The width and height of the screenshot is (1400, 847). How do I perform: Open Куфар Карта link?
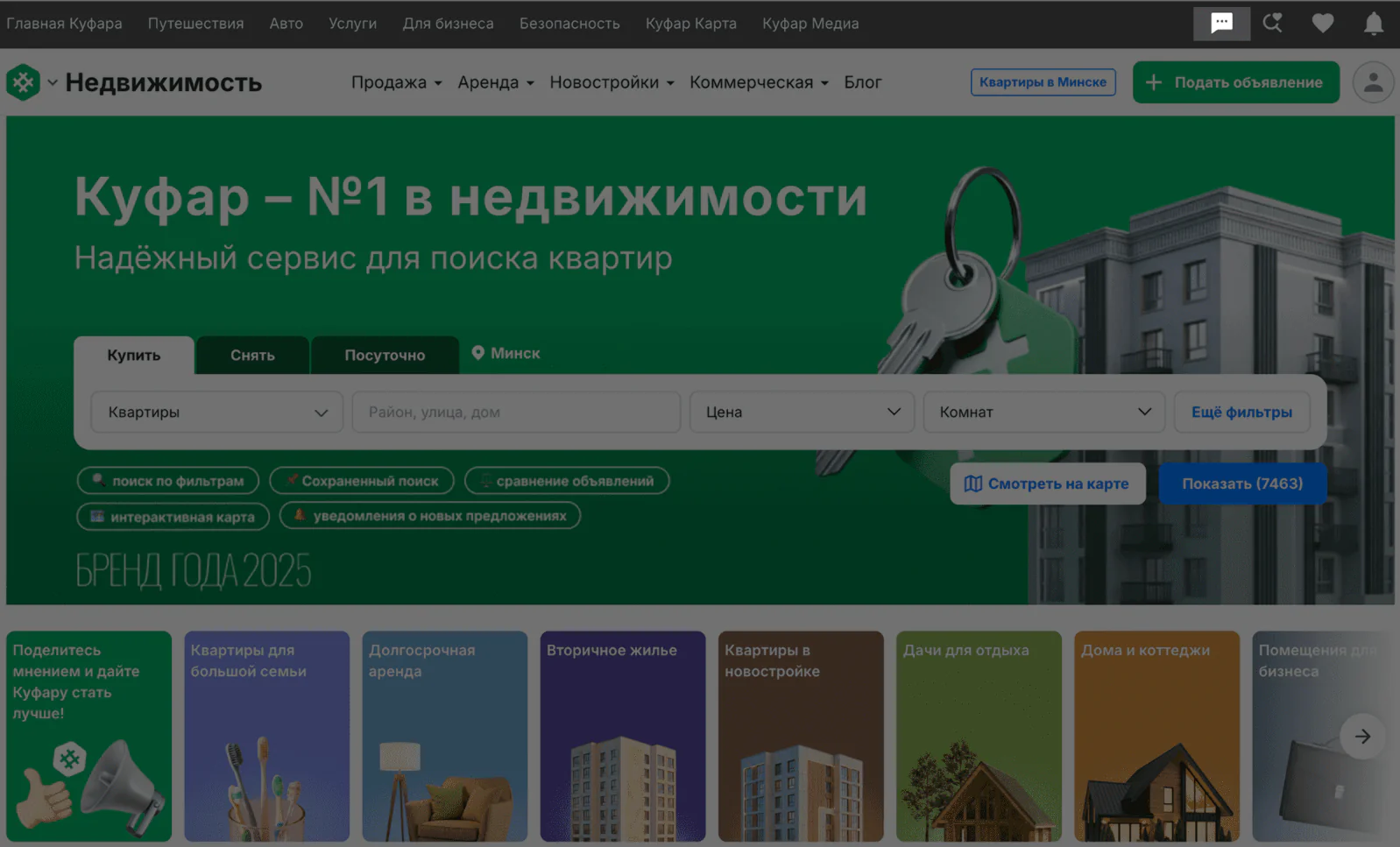click(x=691, y=24)
